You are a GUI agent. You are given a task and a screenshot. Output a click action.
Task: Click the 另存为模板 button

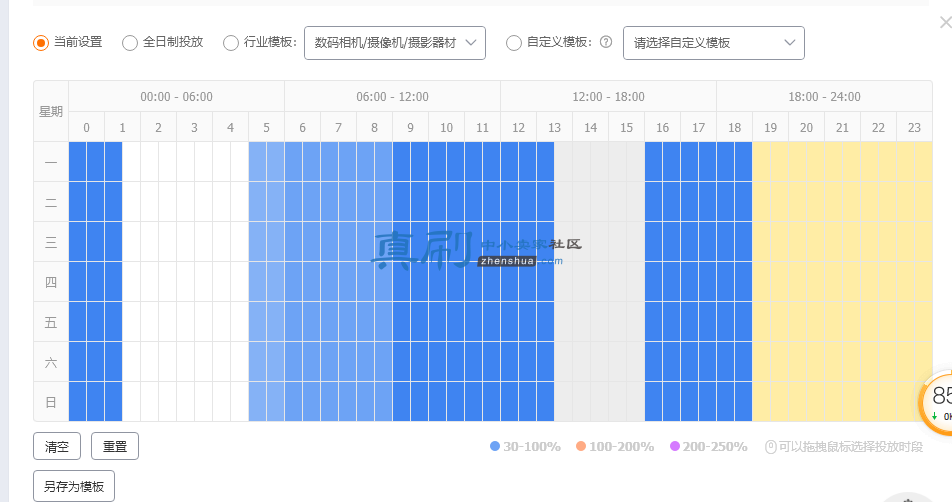click(x=74, y=486)
